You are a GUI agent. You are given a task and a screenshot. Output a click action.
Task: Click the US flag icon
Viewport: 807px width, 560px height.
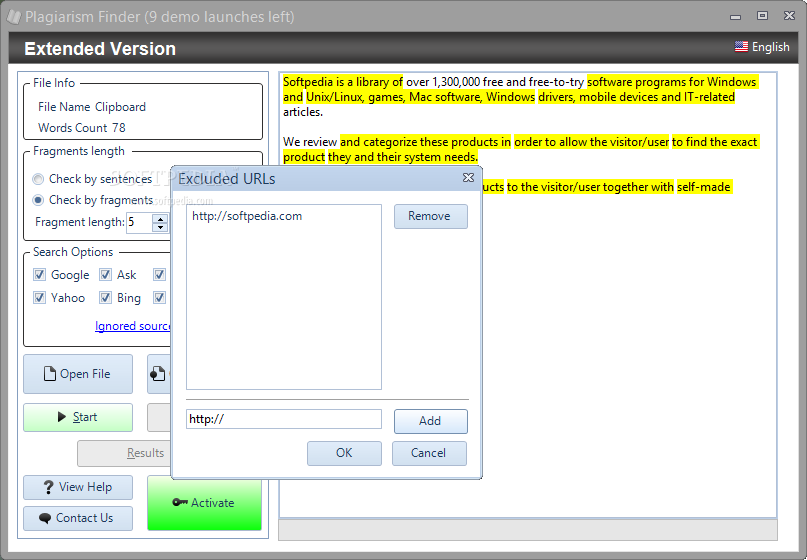[741, 47]
